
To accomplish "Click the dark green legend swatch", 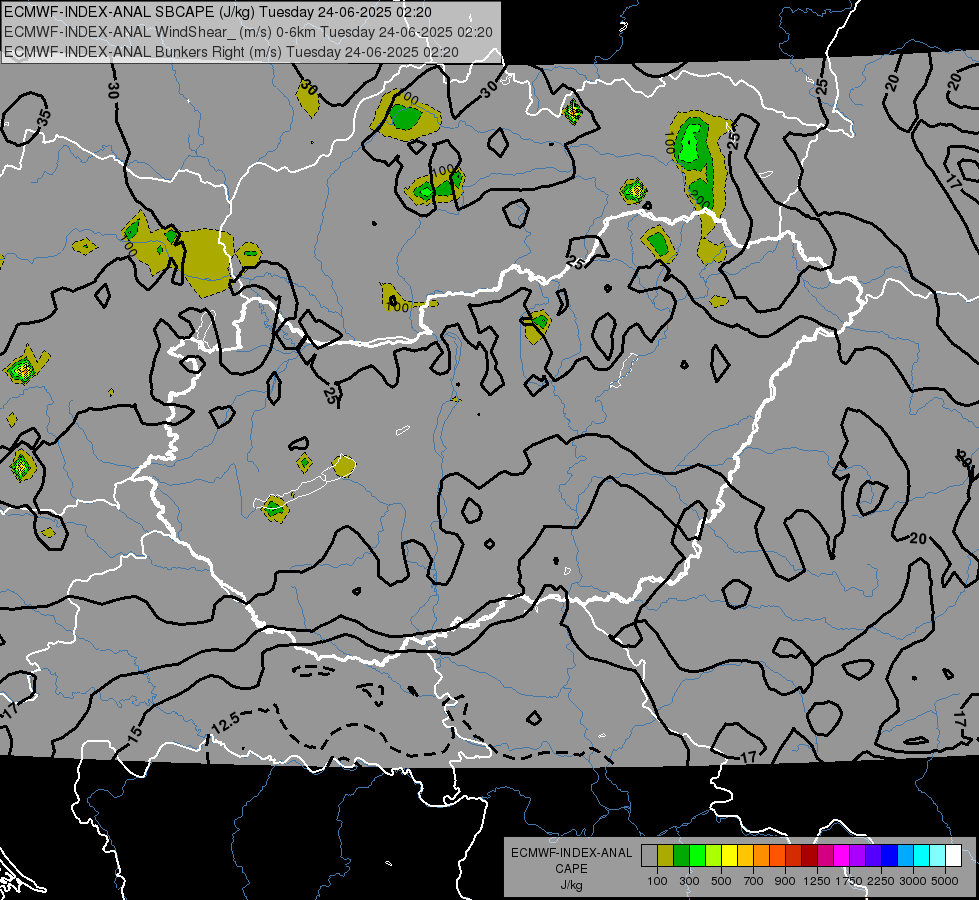I will [x=681, y=856].
